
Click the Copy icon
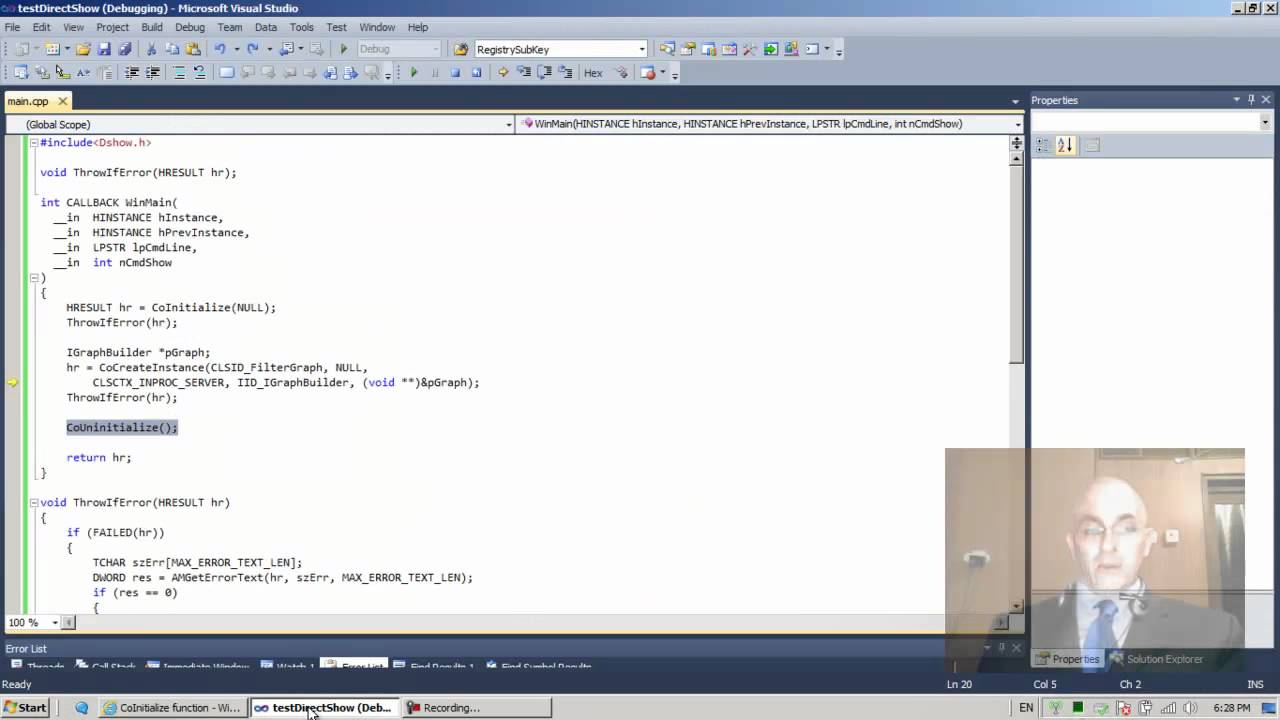coord(172,49)
